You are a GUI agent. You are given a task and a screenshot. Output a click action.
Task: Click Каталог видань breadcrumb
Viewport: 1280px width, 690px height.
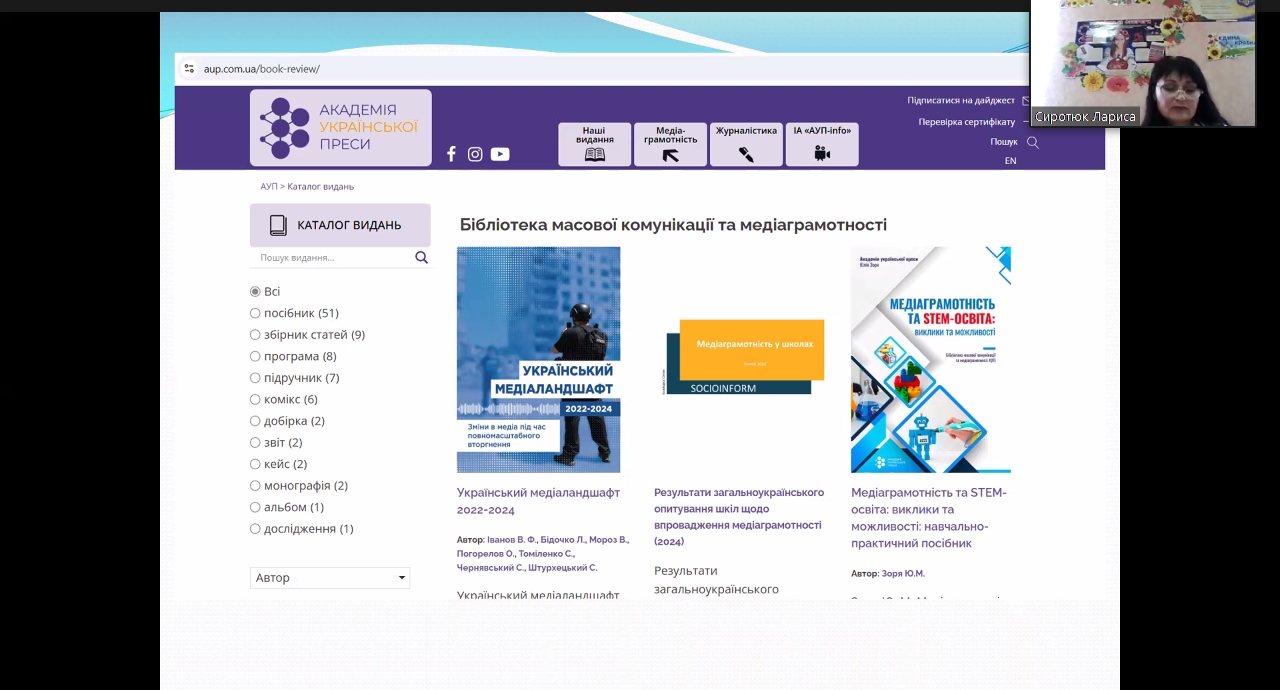[x=320, y=187]
